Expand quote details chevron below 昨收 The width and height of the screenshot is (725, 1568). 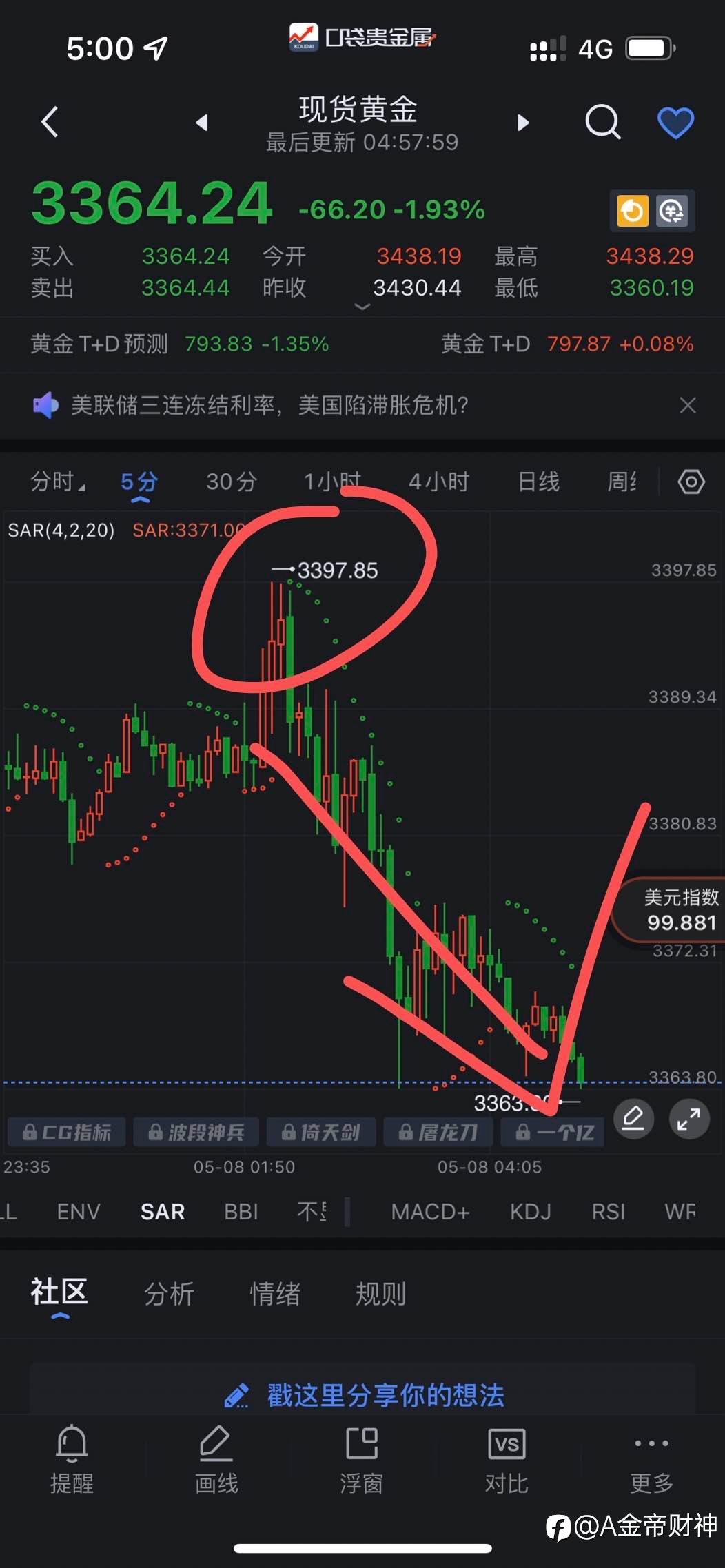tap(362, 307)
